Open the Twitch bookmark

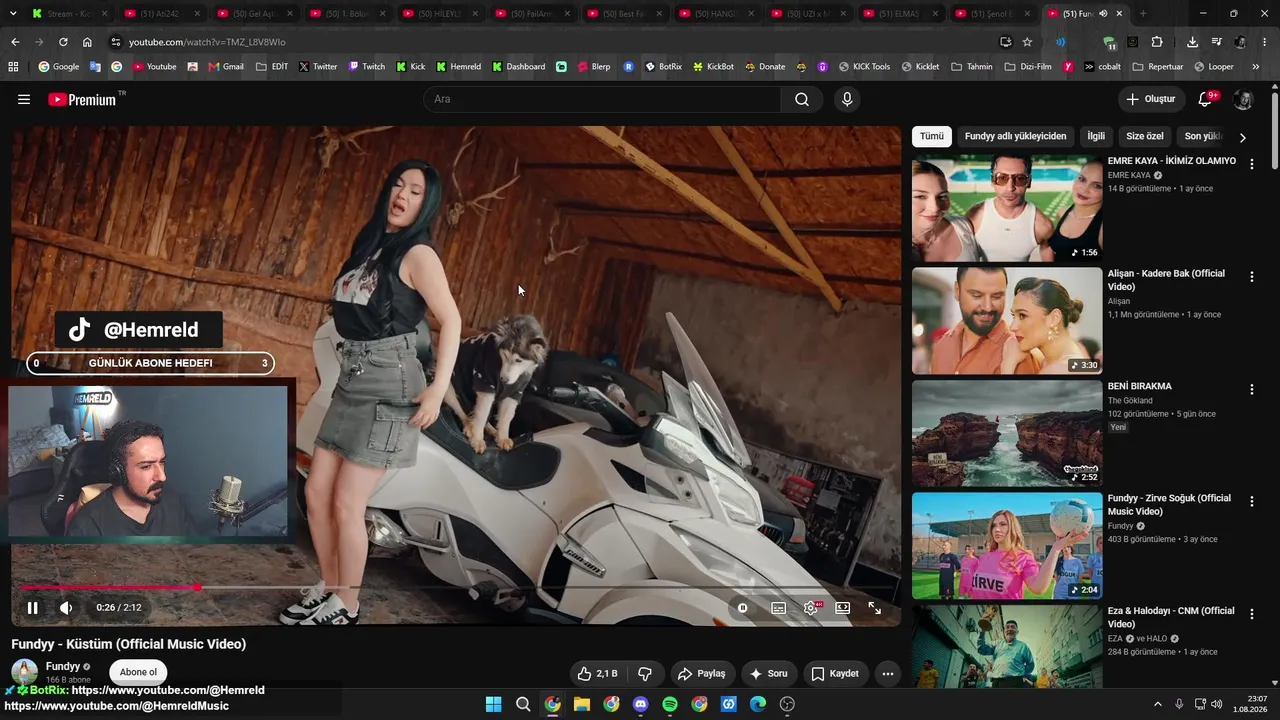(x=366, y=67)
